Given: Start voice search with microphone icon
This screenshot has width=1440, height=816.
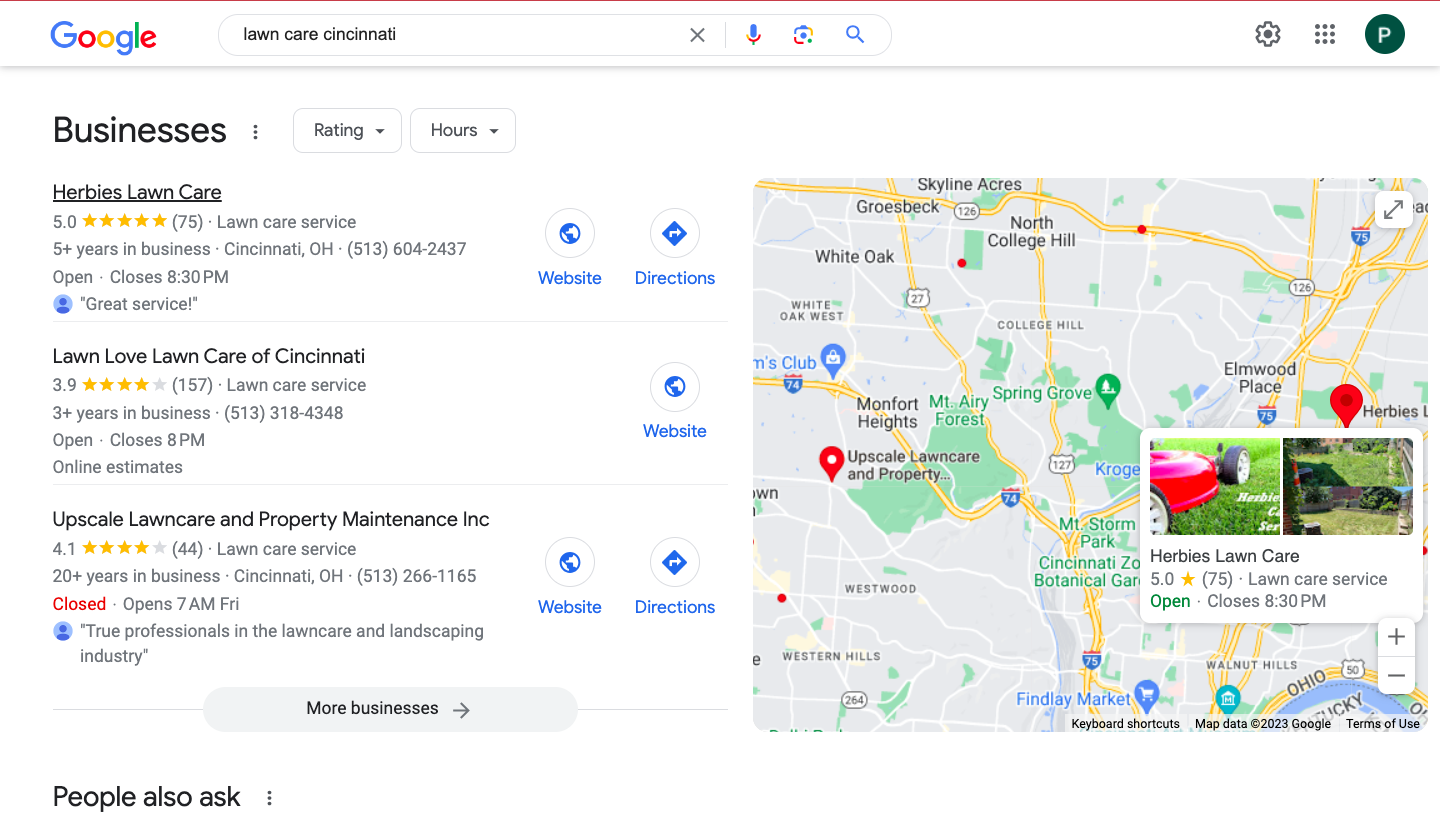Looking at the screenshot, I should [x=754, y=35].
